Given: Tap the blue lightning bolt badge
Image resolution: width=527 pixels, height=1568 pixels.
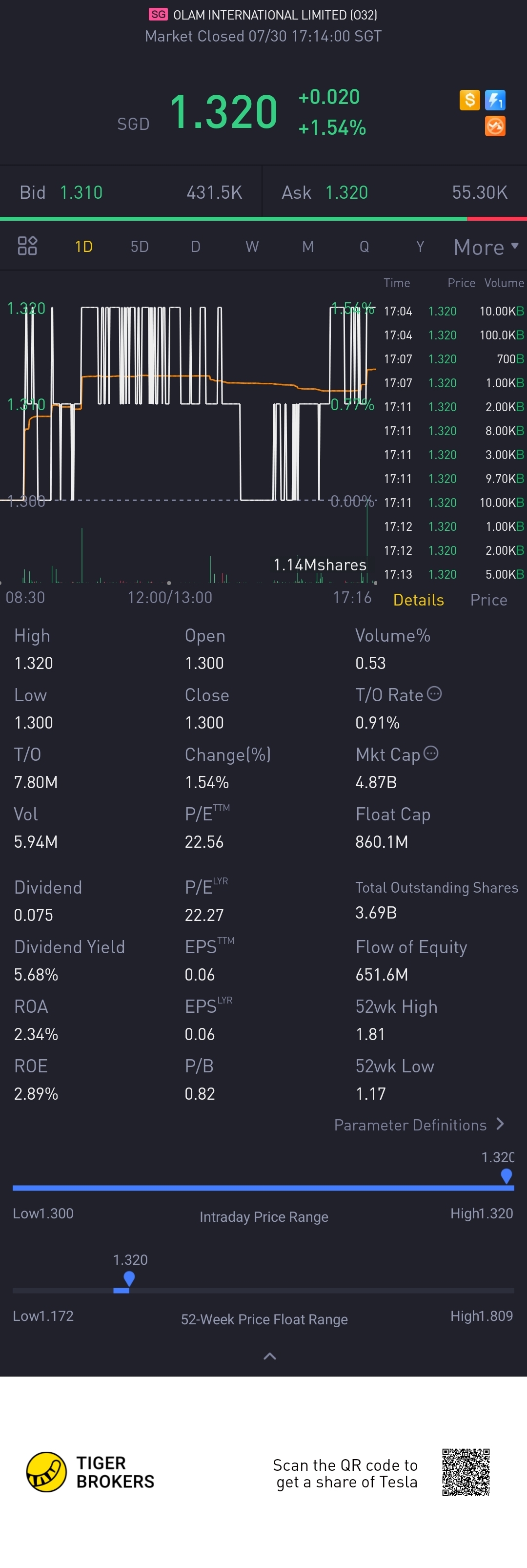Looking at the screenshot, I should [x=495, y=99].
